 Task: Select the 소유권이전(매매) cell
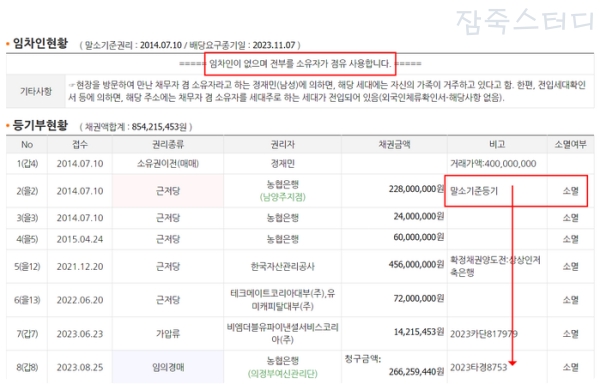[168, 164]
